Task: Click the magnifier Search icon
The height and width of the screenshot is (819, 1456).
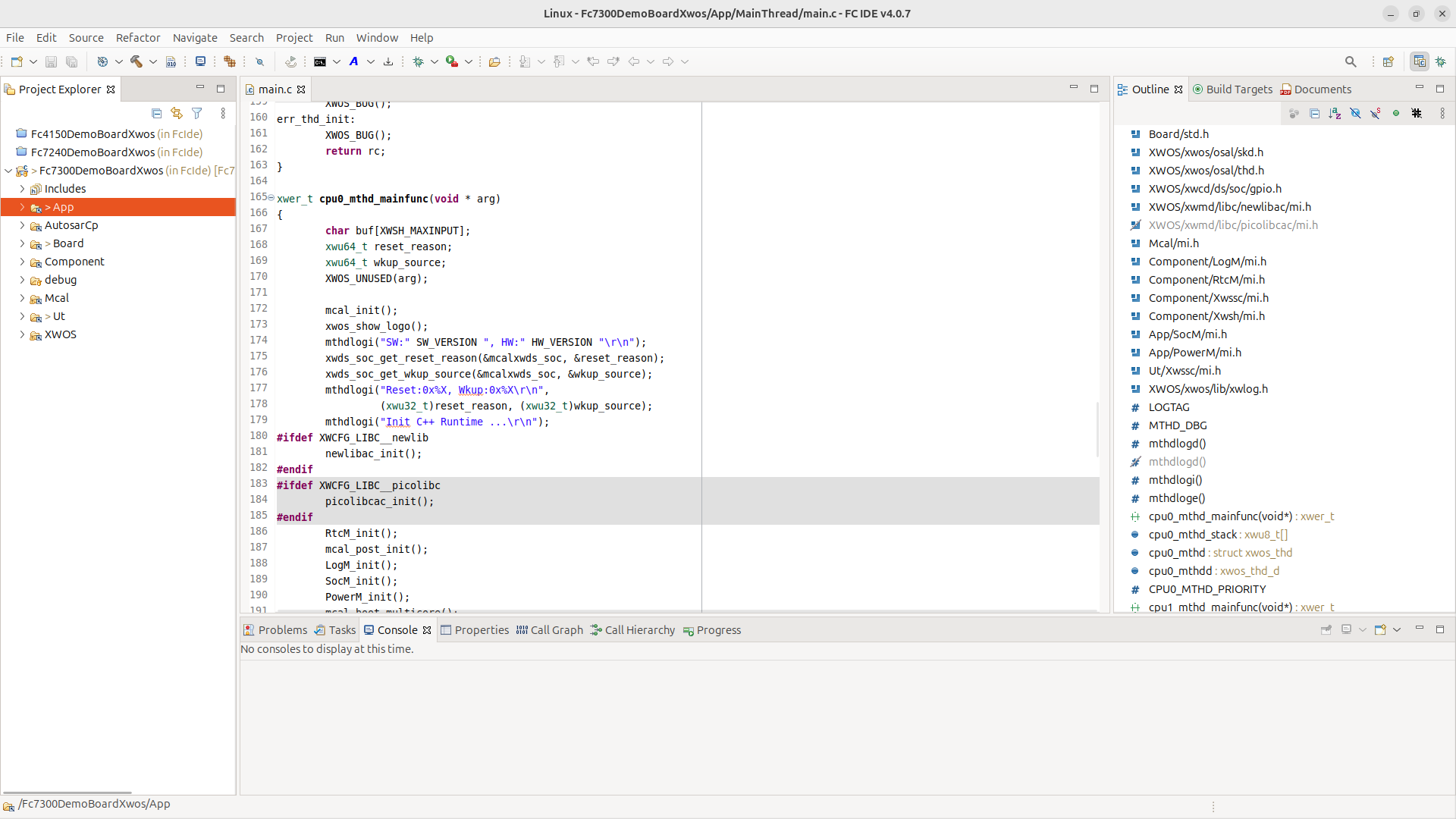Action: point(1351,61)
